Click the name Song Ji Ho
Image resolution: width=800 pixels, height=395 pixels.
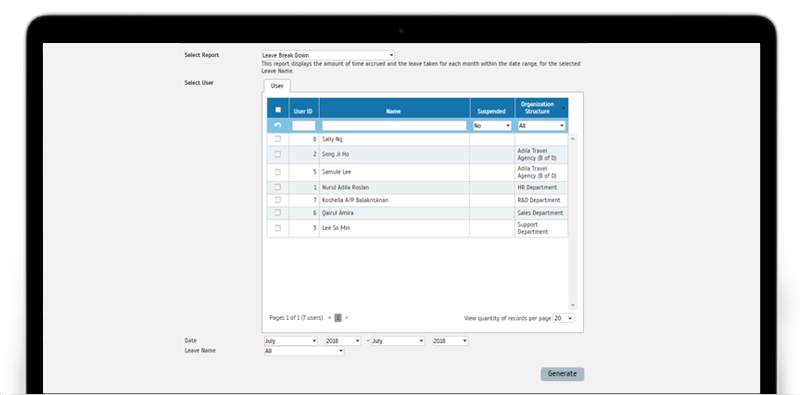[x=335, y=154]
